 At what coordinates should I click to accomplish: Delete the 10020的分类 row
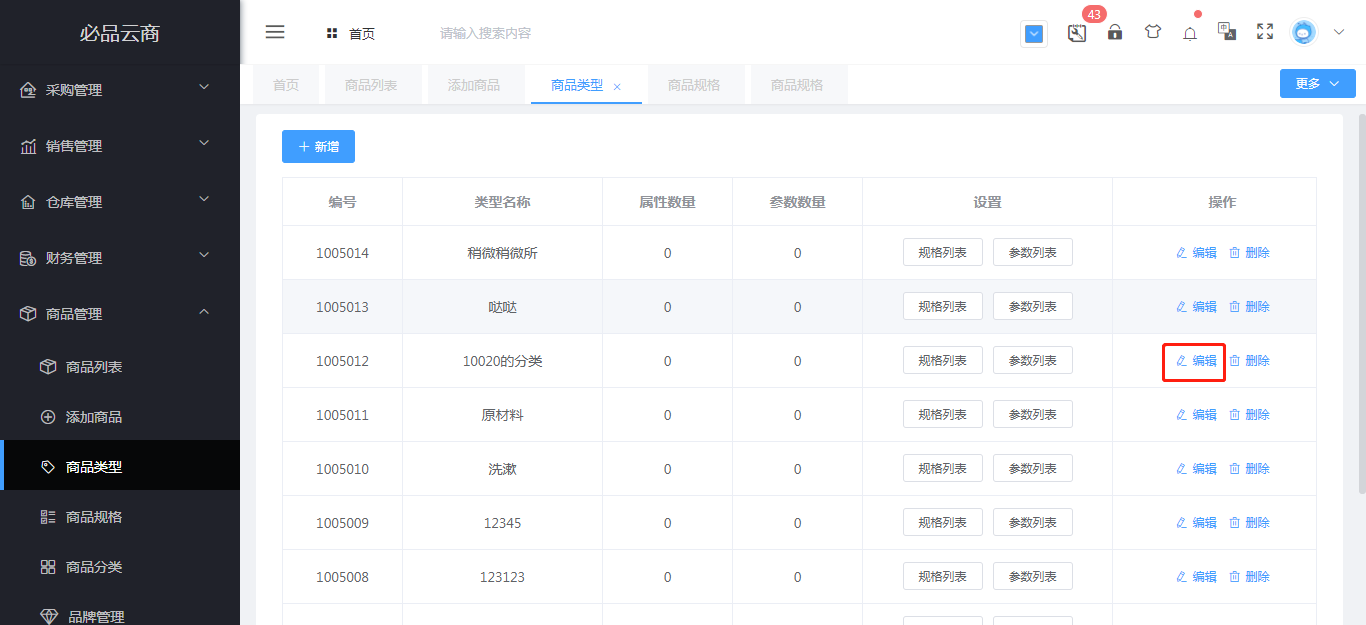pyautogui.click(x=1249, y=361)
